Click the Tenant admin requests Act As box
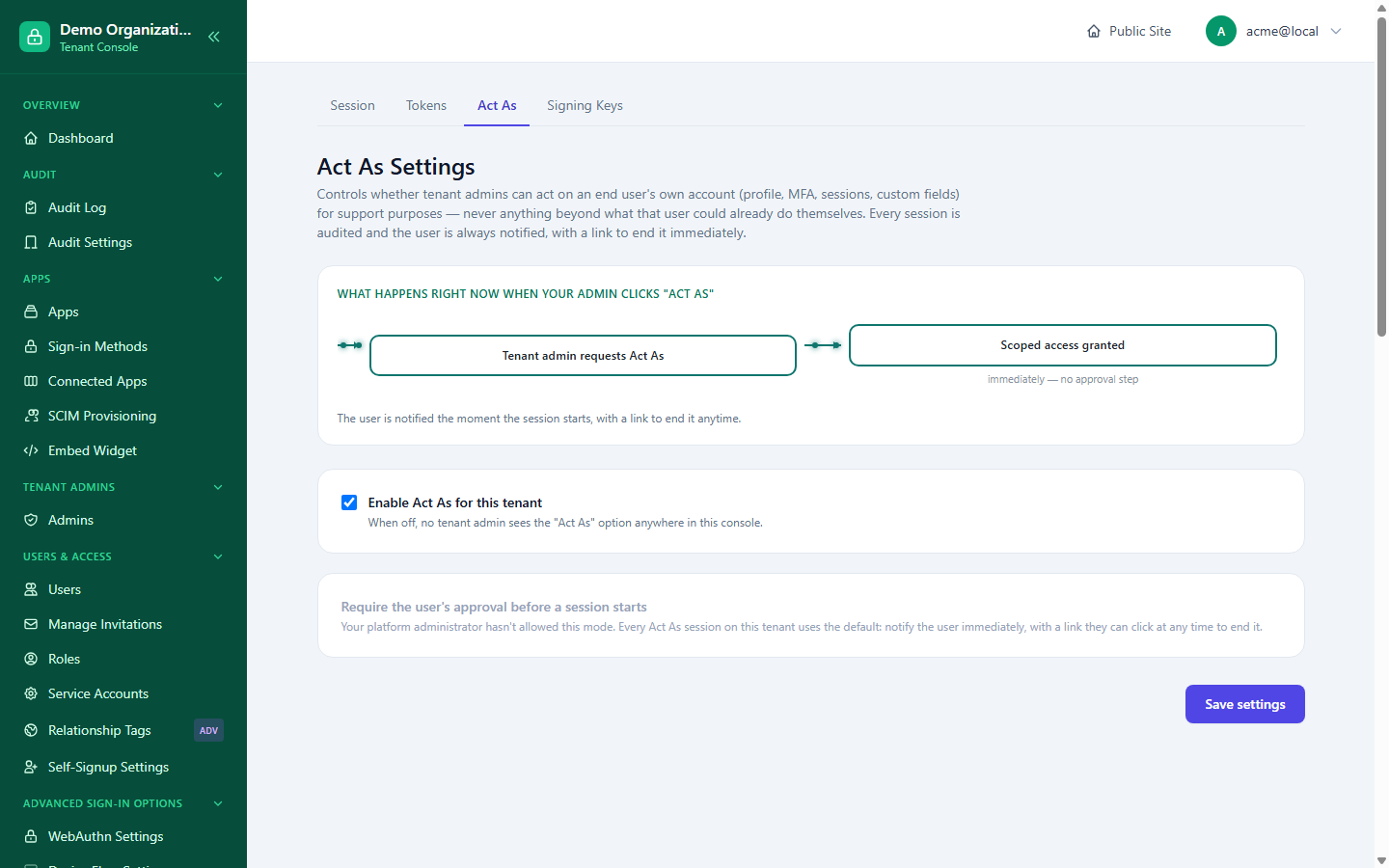The image size is (1389, 868). point(583,355)
